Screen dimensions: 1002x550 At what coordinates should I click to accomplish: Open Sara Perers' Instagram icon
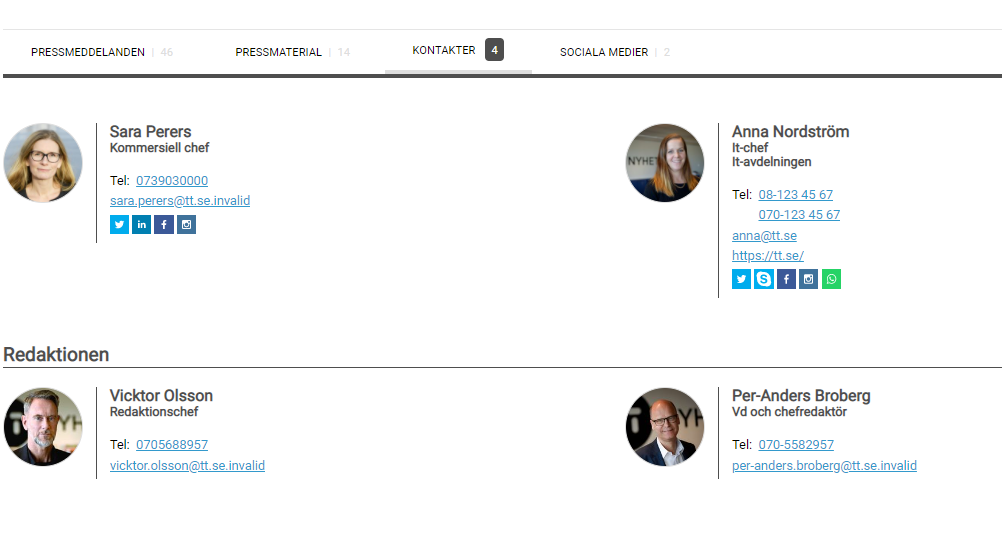(x=186, y=225)
